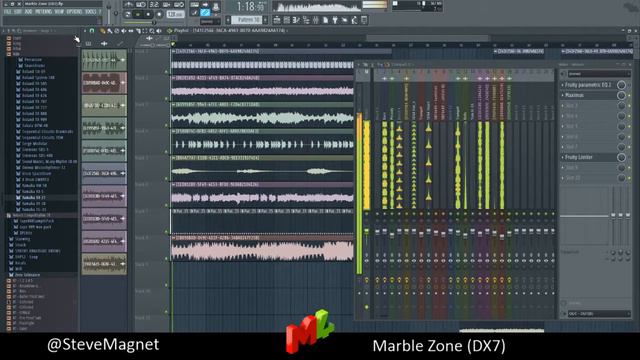Click the record button
The image size is (640, 360).
159,14
